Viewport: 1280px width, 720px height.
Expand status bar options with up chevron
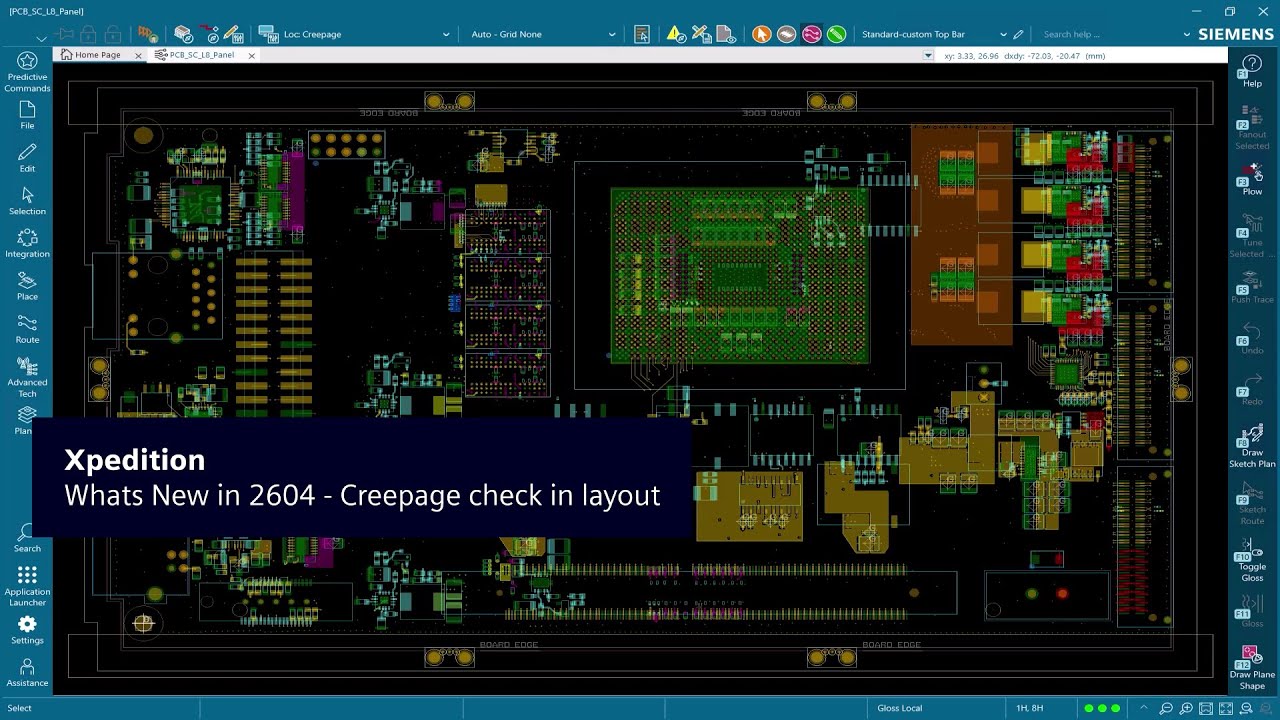[x=1144, y=708]
